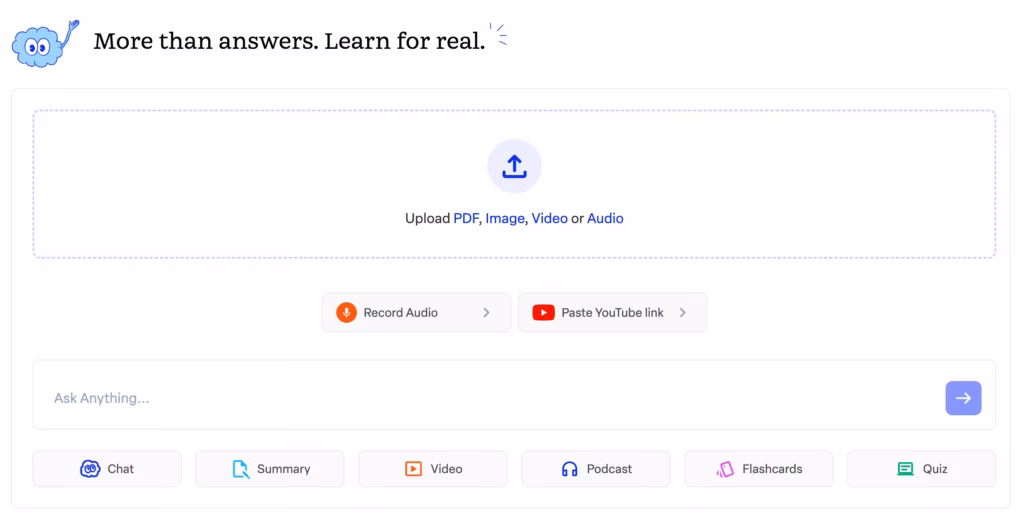Switch to the Flashcards mode
This screenshot has height=524, width=1024.
click(759, 468)
